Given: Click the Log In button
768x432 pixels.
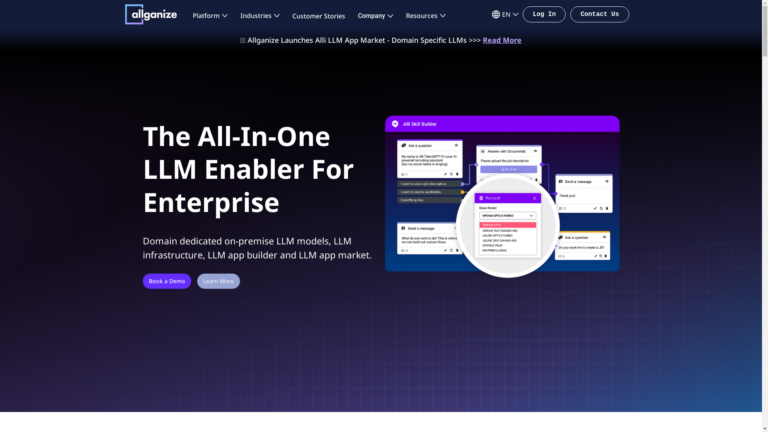Looking at the screenshot, I should 544,15.
